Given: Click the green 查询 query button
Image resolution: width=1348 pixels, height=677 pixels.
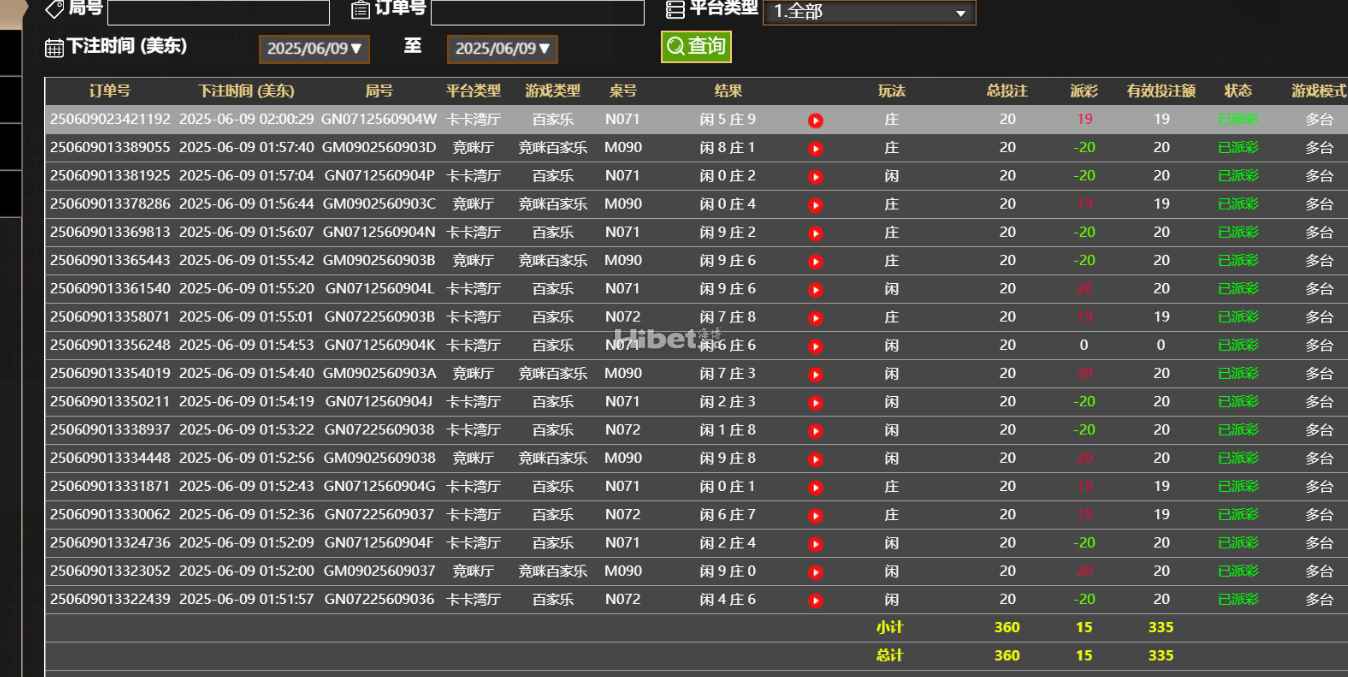Looking at the screenshot, I should pos(695,46).
